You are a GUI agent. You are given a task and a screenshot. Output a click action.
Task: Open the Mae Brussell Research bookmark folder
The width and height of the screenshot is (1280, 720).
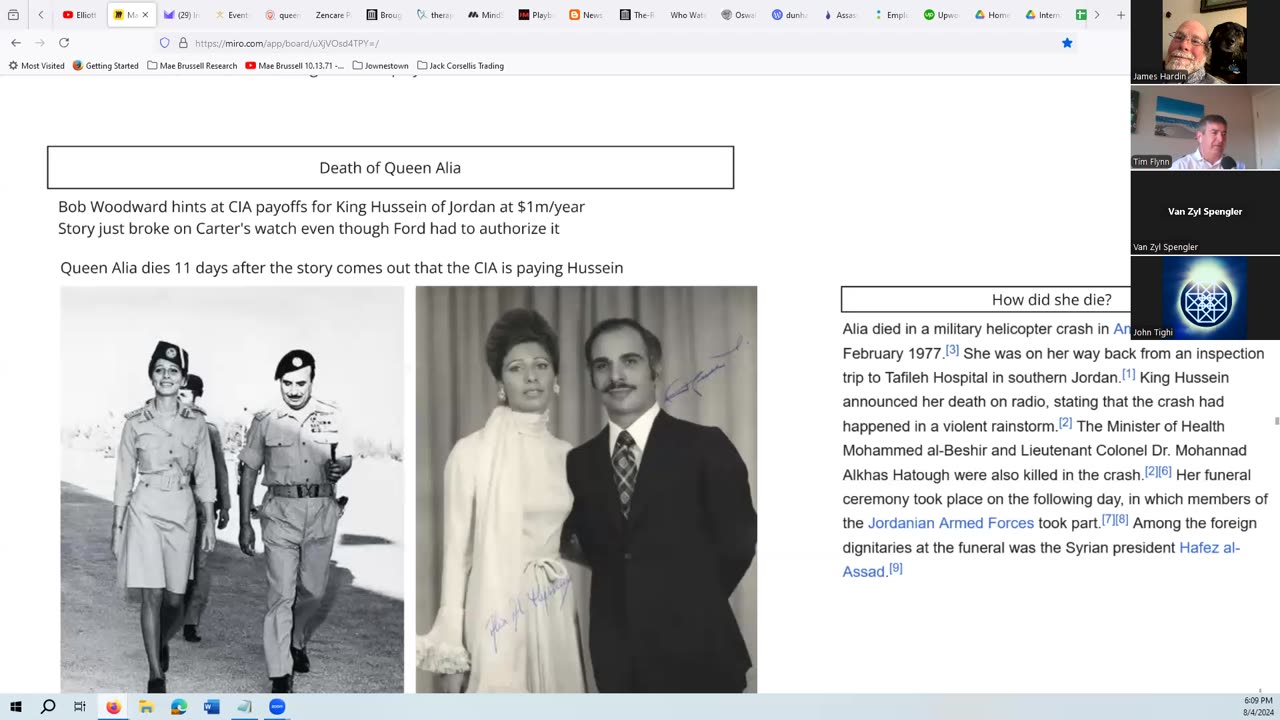(x=192, y=66)
